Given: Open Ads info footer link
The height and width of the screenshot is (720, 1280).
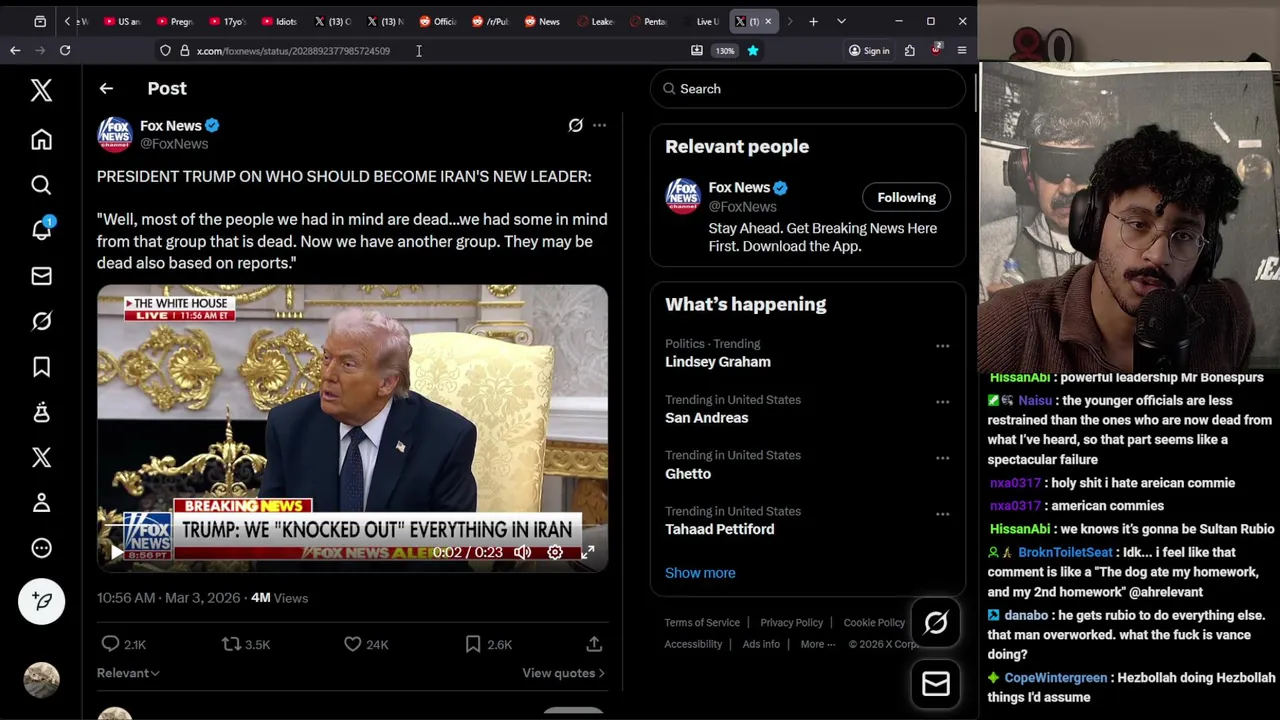Looking at the screenshot, I should click(761, 644).
